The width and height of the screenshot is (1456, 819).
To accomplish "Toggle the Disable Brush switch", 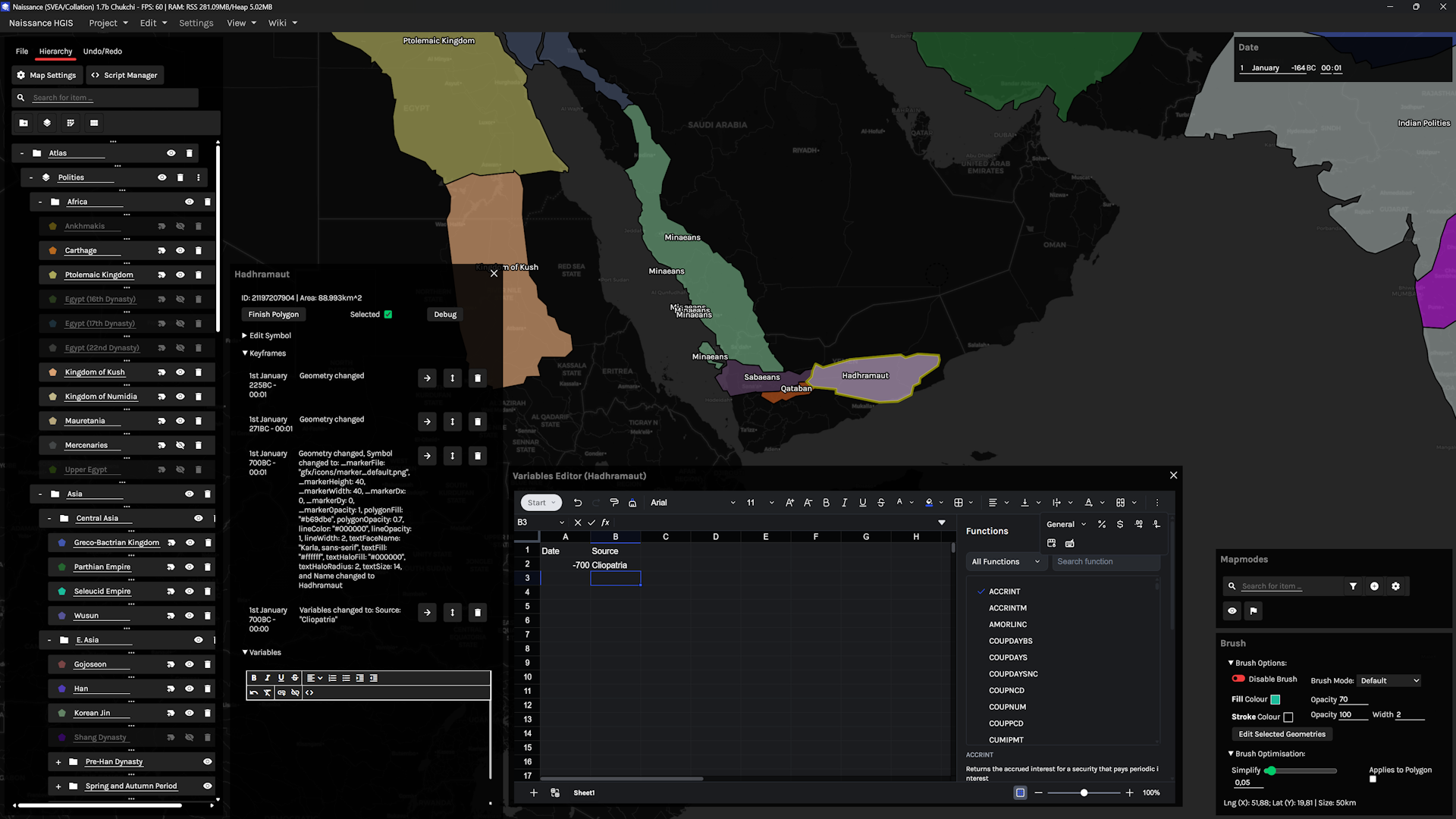I will point(1238,679).
